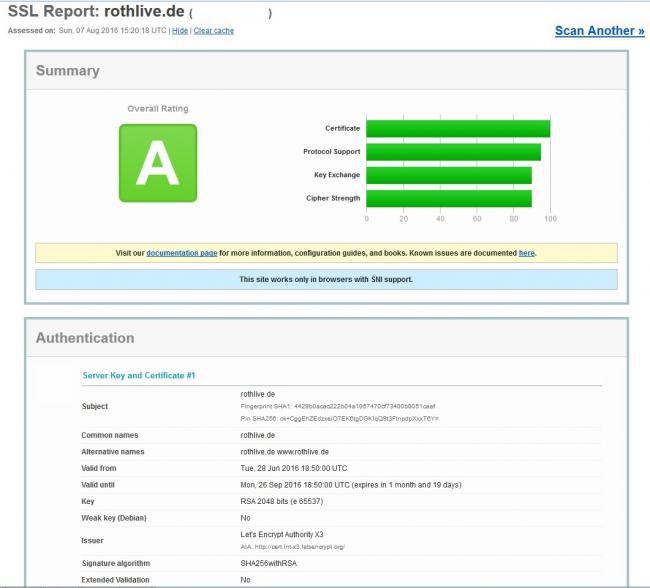Click the Summary section heading

[x=68, y=70]
